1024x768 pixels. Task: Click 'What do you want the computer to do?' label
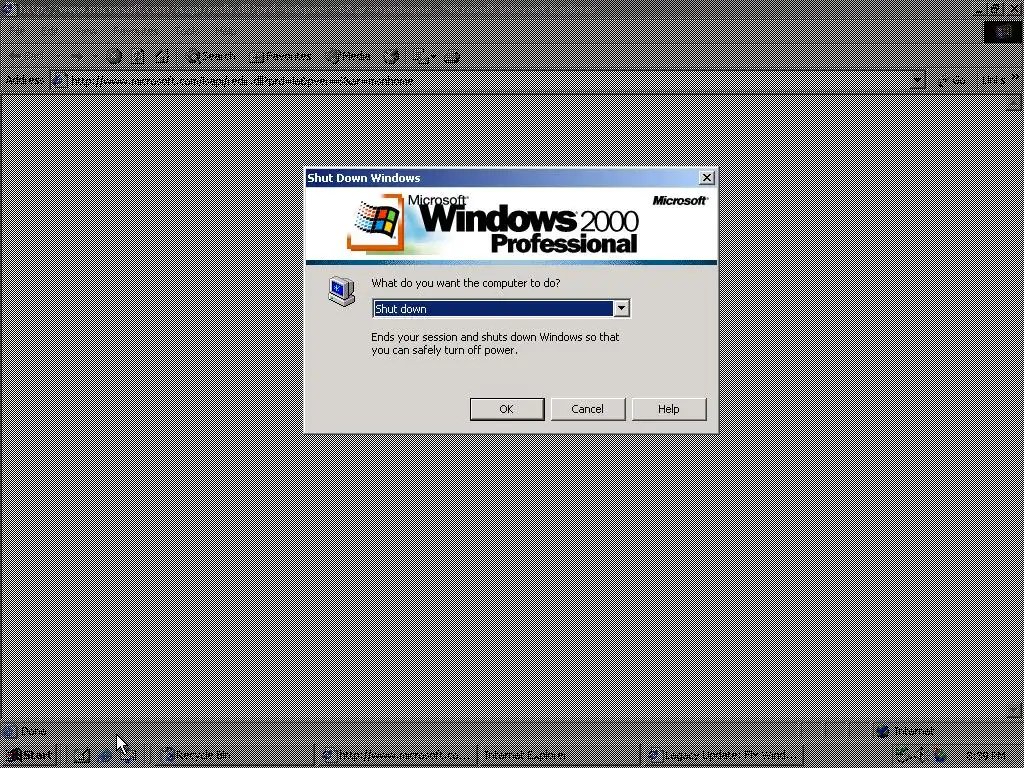[466, 283]
